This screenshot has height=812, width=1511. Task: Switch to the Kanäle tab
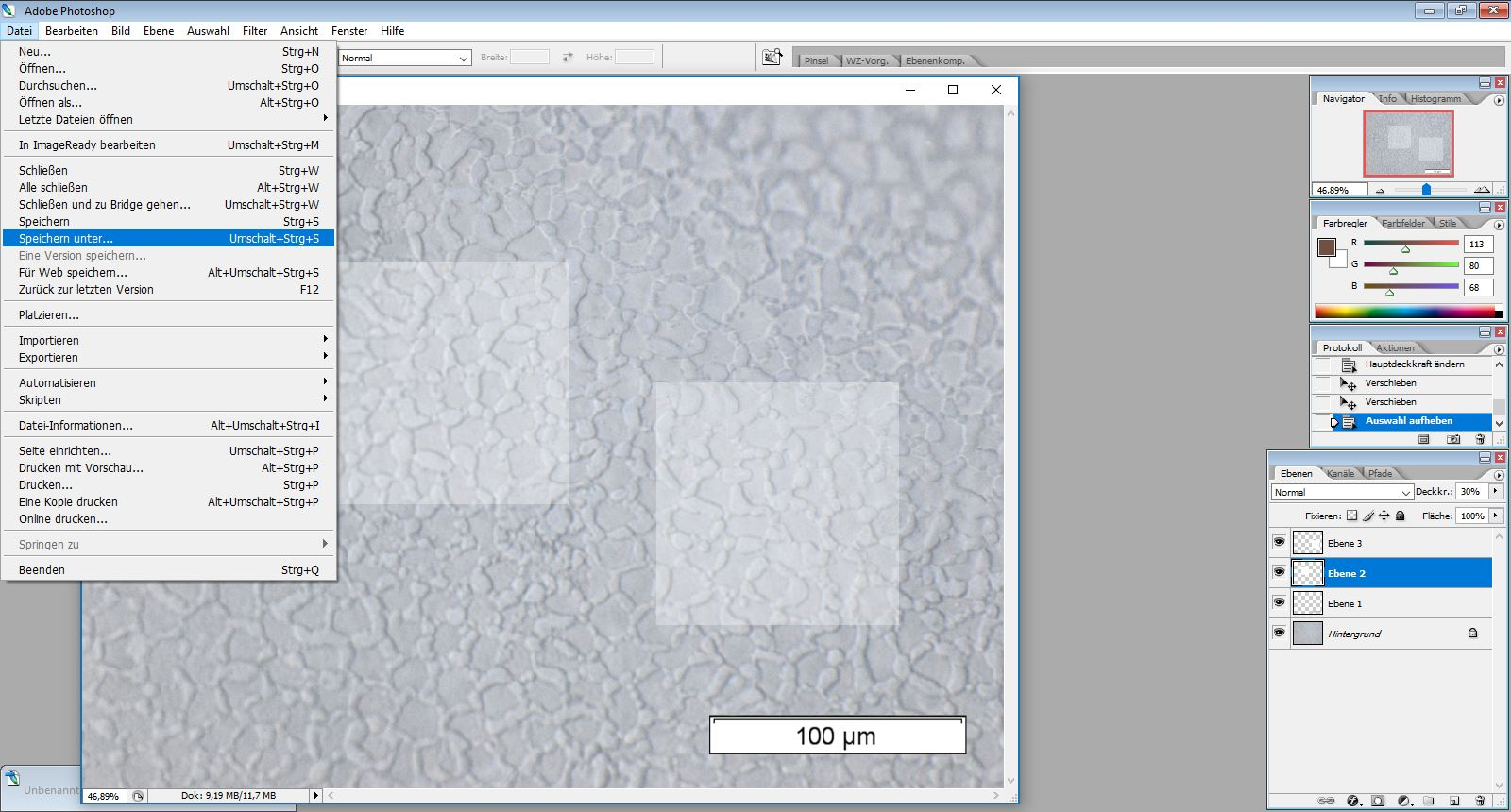1340,474
